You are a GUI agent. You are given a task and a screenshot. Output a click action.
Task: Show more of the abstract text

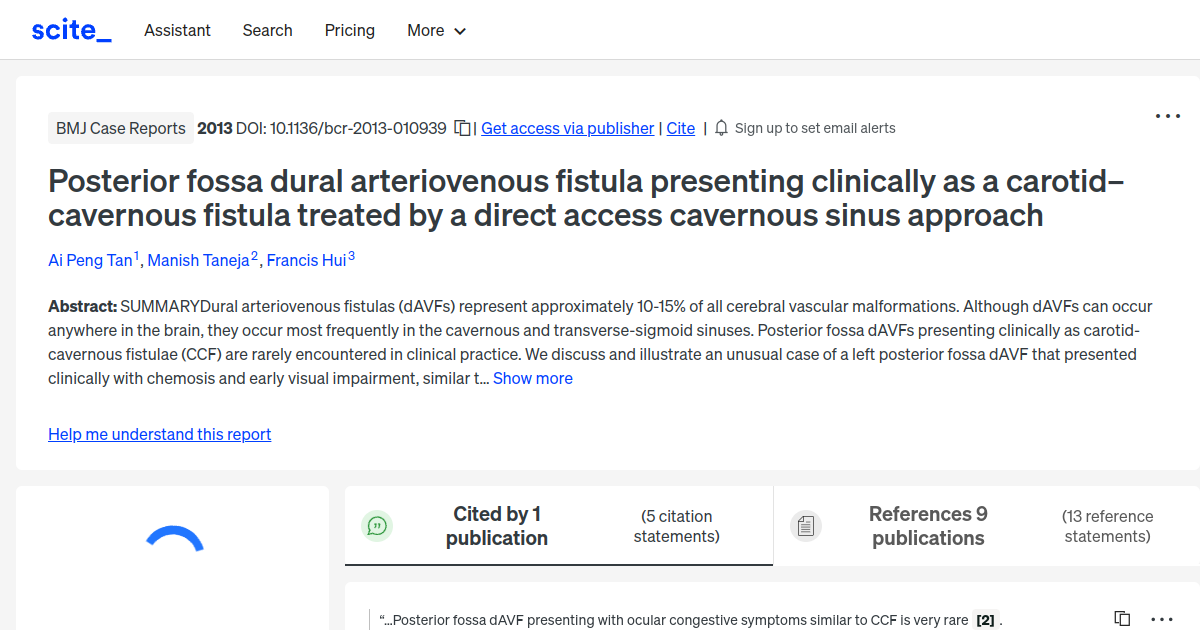point(532,378)
